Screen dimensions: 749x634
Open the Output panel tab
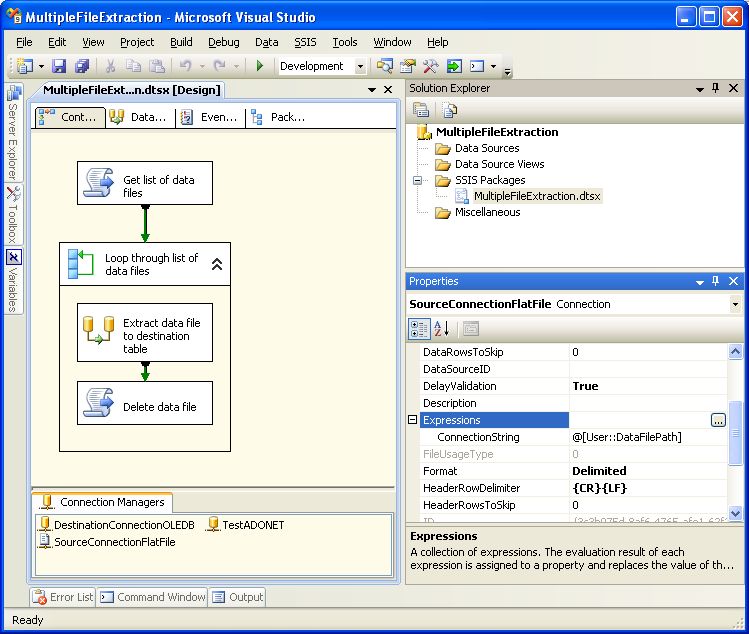tap(238, 597)
